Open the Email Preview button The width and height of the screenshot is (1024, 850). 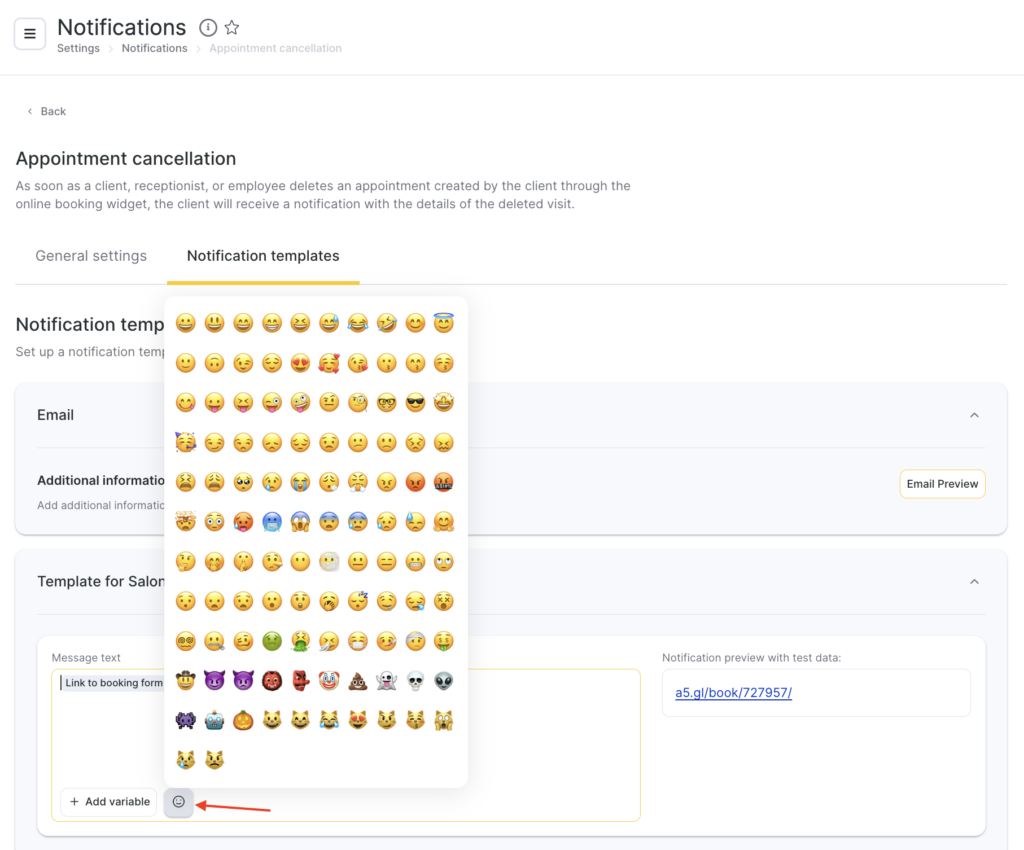tap(942, 484)
